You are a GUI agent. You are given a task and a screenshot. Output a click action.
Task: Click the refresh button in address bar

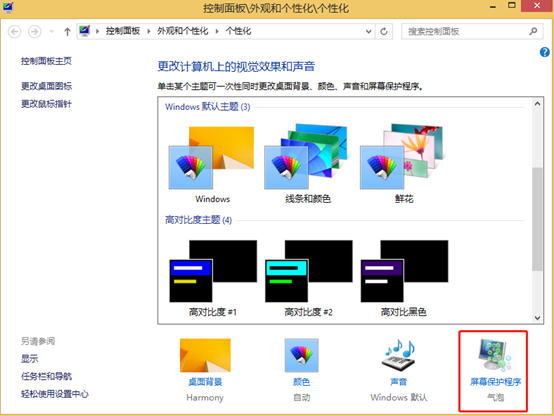[x=384, y=31]
